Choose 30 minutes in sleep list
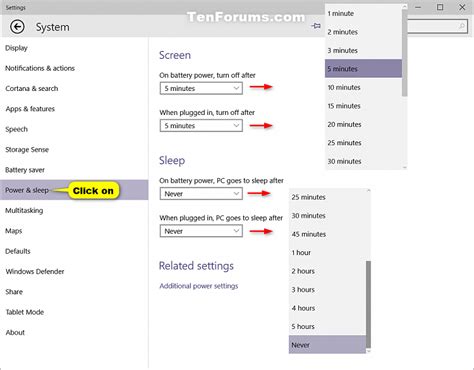Screen dimensions: 474x370 (x=327, y=216)
